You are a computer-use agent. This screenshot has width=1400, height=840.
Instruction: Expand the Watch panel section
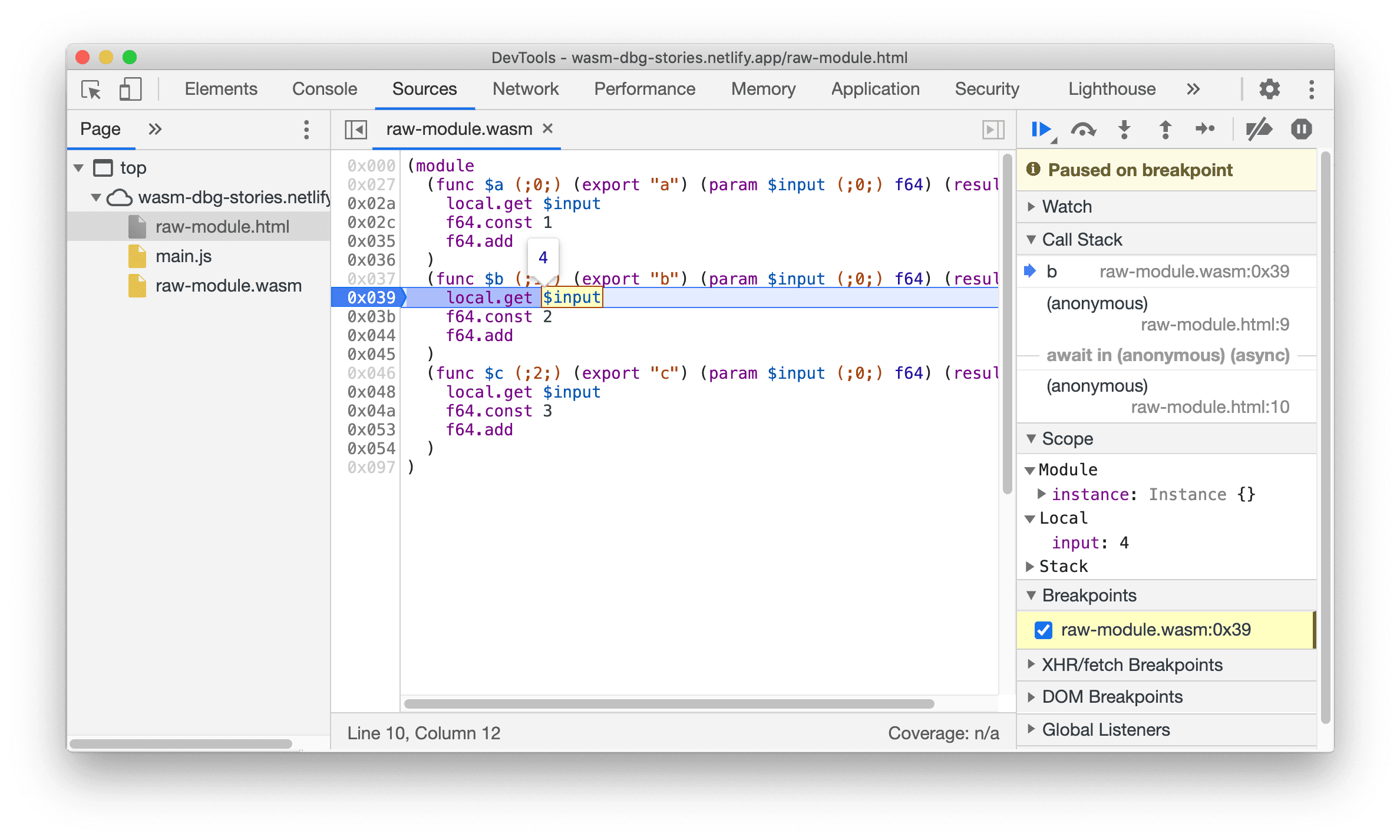point(1040,207)
